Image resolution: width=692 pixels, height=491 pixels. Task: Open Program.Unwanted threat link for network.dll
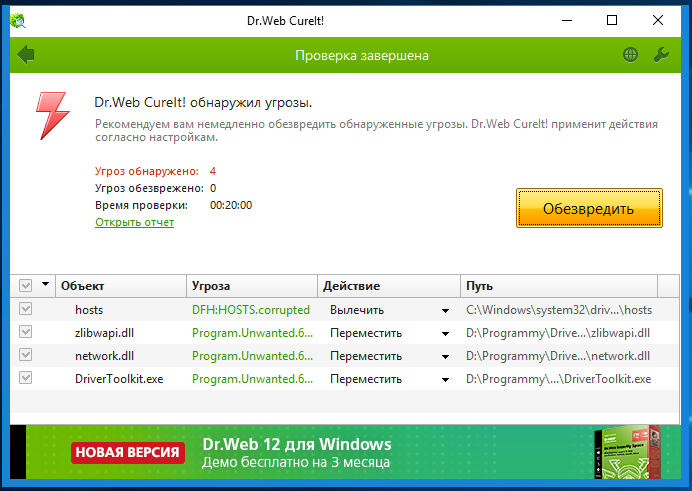(252, 356)
